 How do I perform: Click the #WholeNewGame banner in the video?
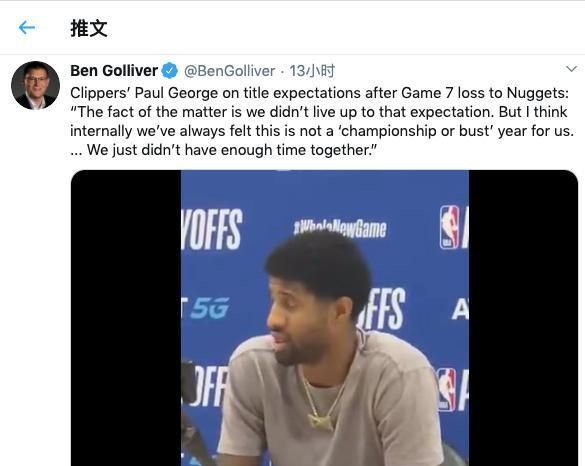340,229
